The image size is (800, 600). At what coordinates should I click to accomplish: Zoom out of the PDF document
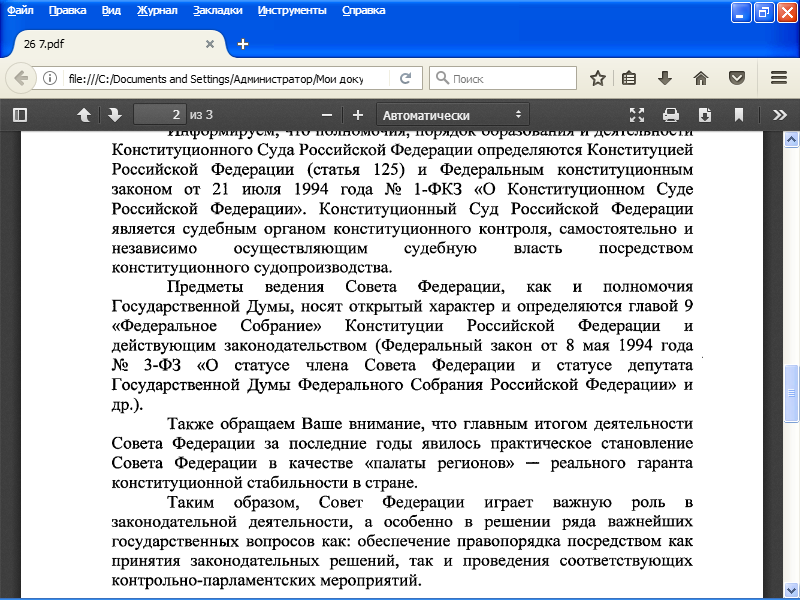(x=327, y=115)
